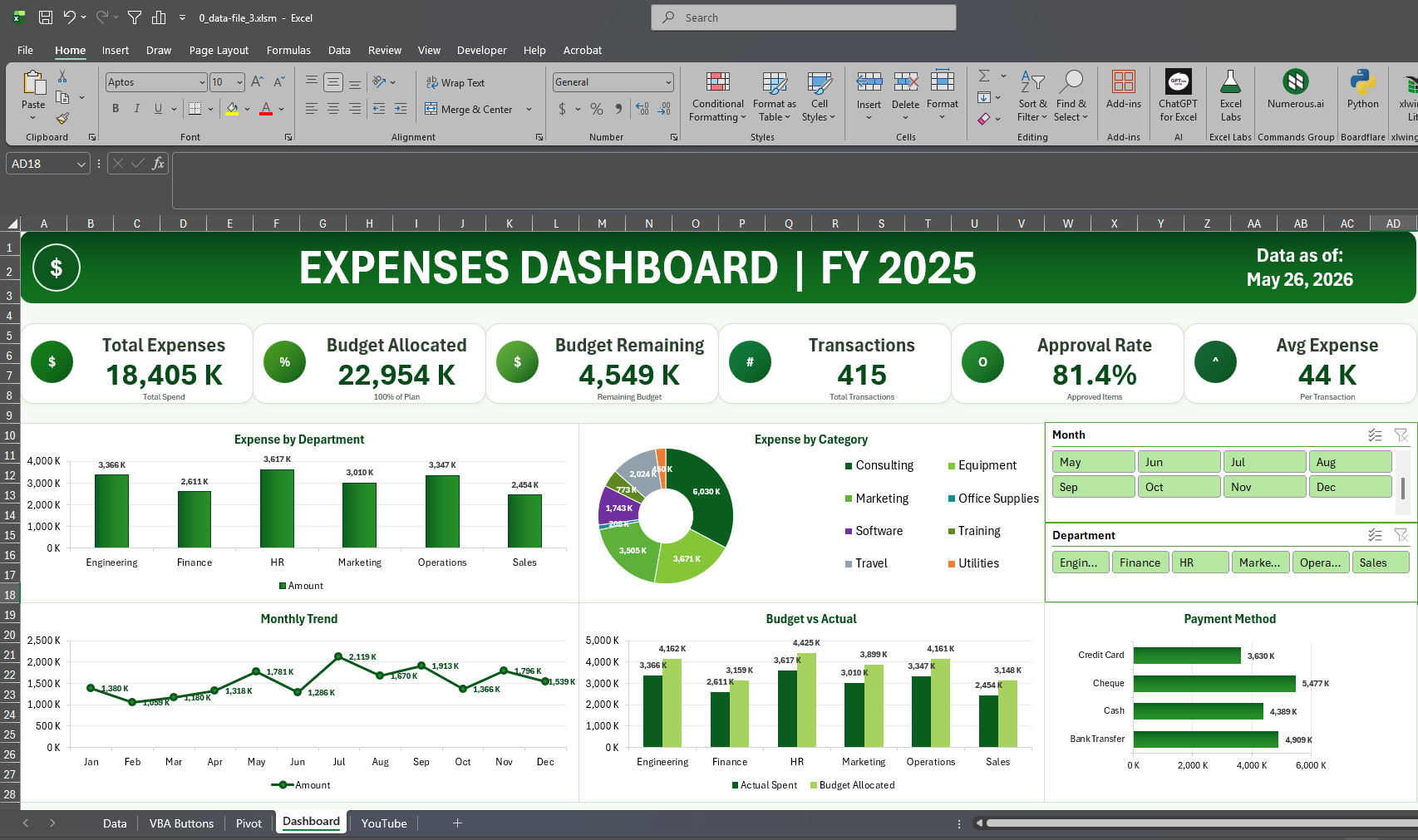Toggle Underline formatting
The image size is (1418, 840).
coord(158,109)
